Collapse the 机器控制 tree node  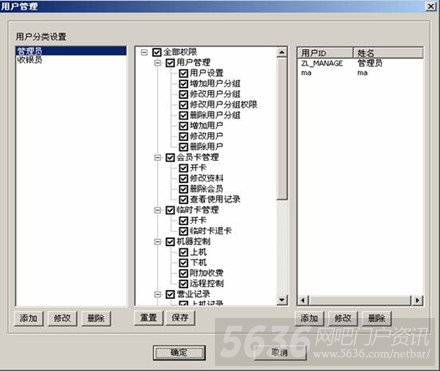point(158,242)
